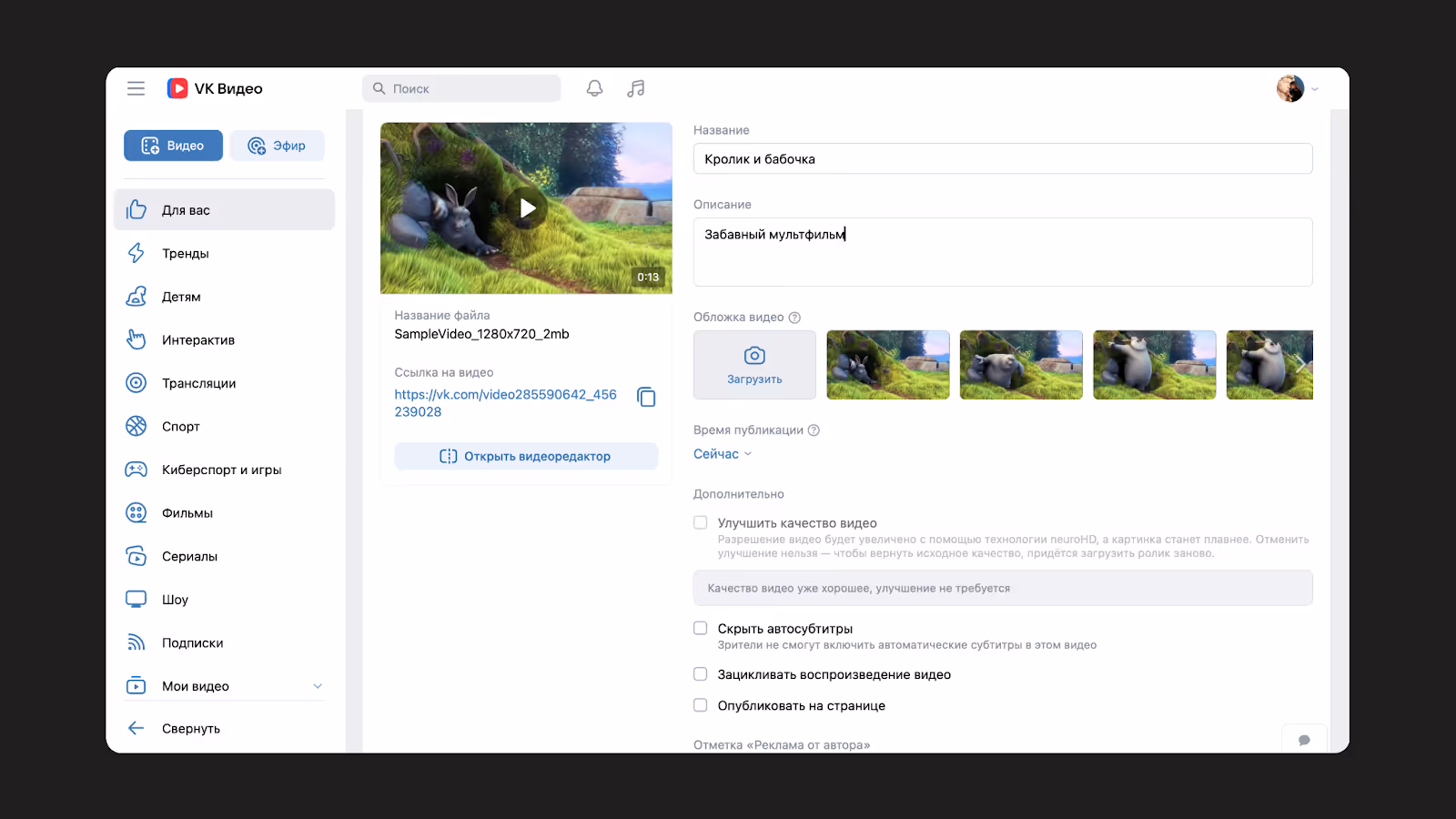Click the user avatar in the header
This screenshot has width=1456, height=819.
[x=1290, y=88]
